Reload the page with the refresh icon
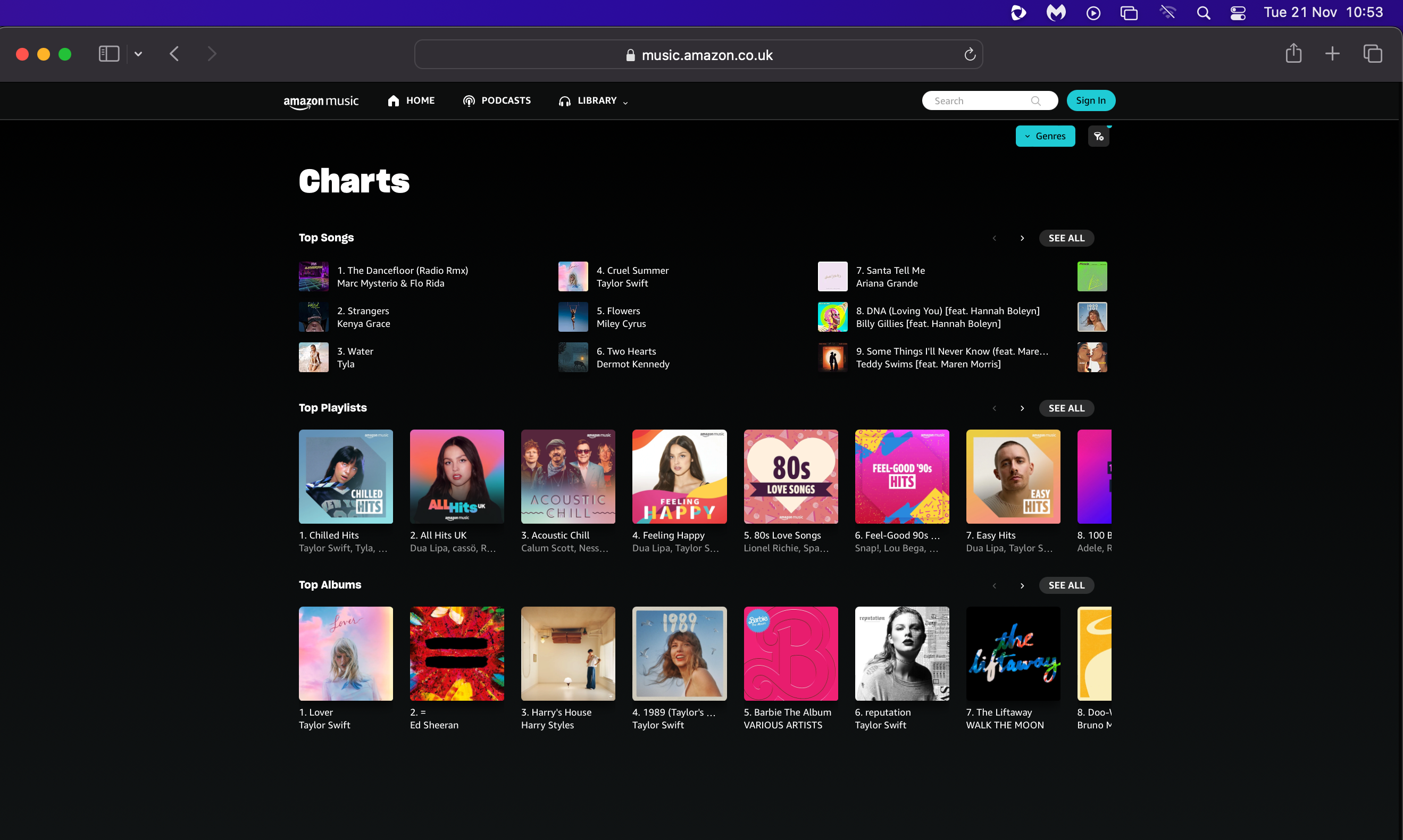This screenshot has height=840, width=1403. [970, 54]
